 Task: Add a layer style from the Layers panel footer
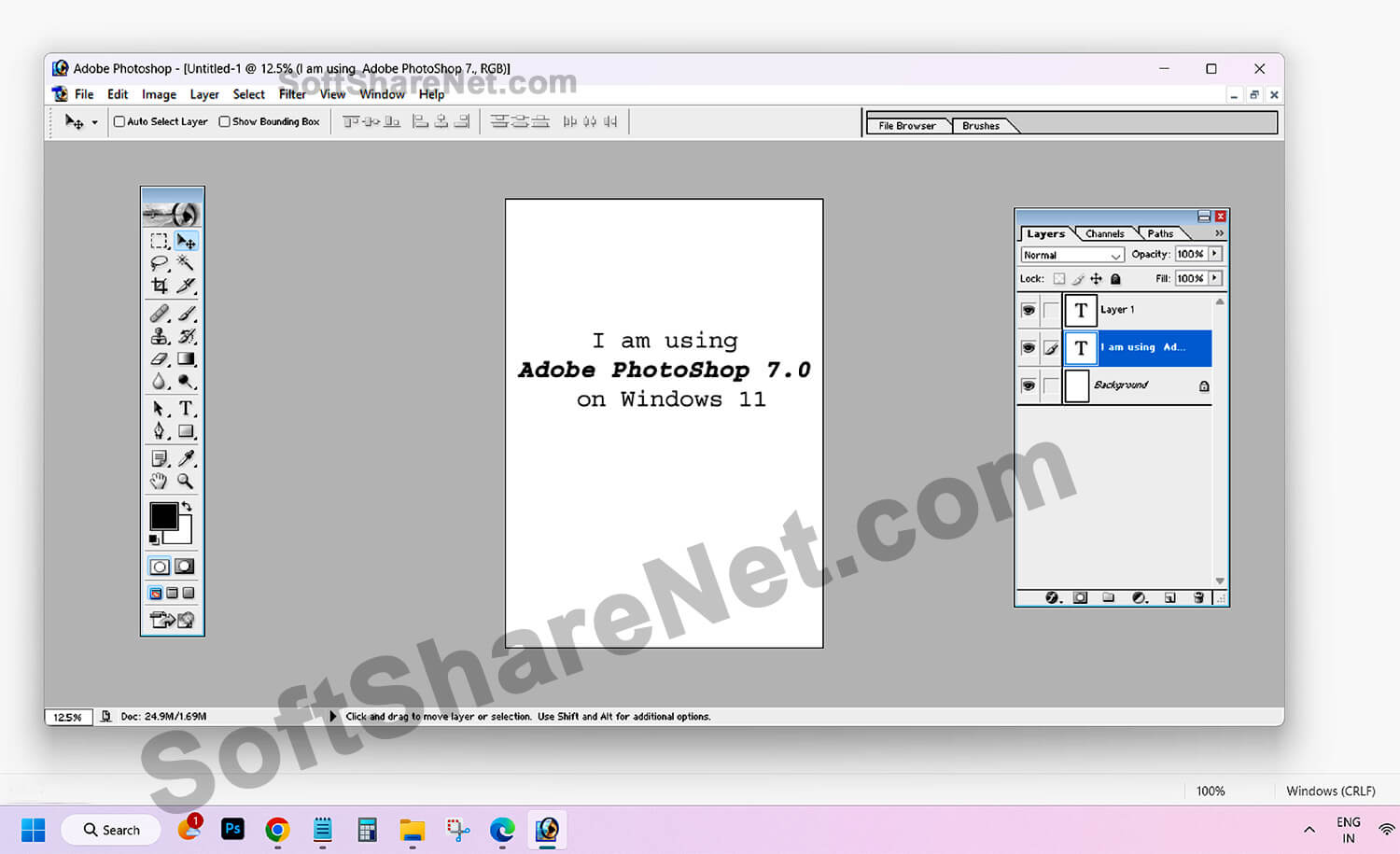[x=1053, y=597]
